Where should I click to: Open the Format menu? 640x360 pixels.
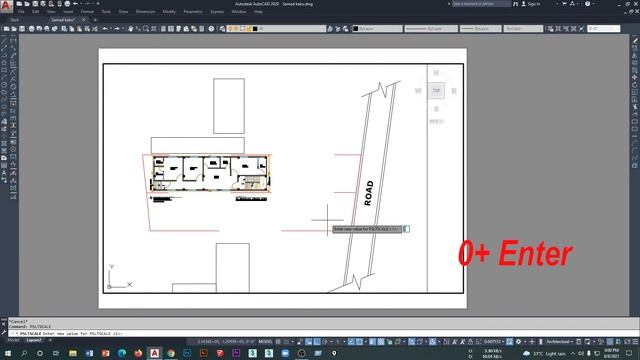coord(87,12)
